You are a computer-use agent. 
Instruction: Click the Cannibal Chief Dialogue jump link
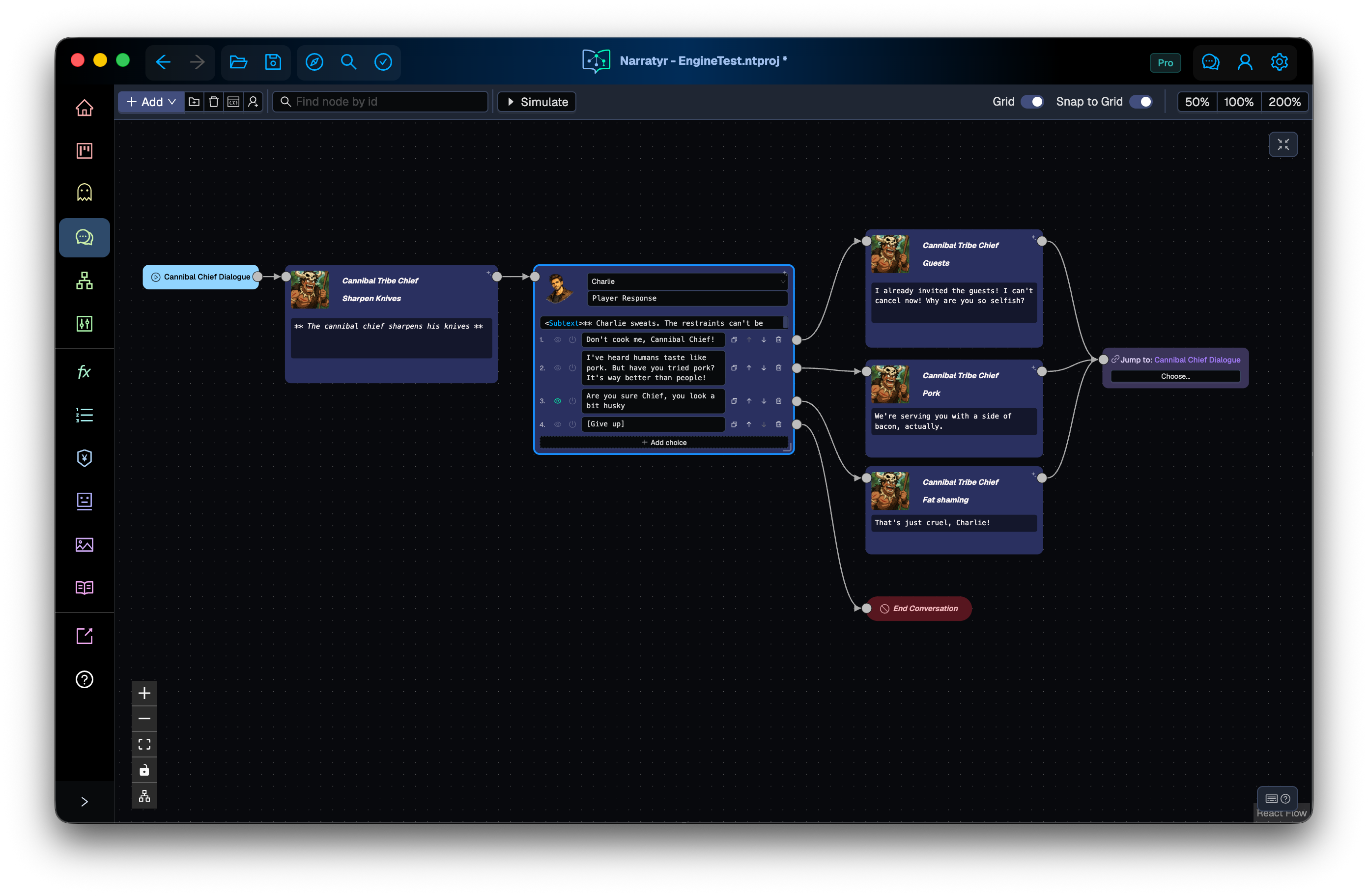click(x=1197, y=360)
